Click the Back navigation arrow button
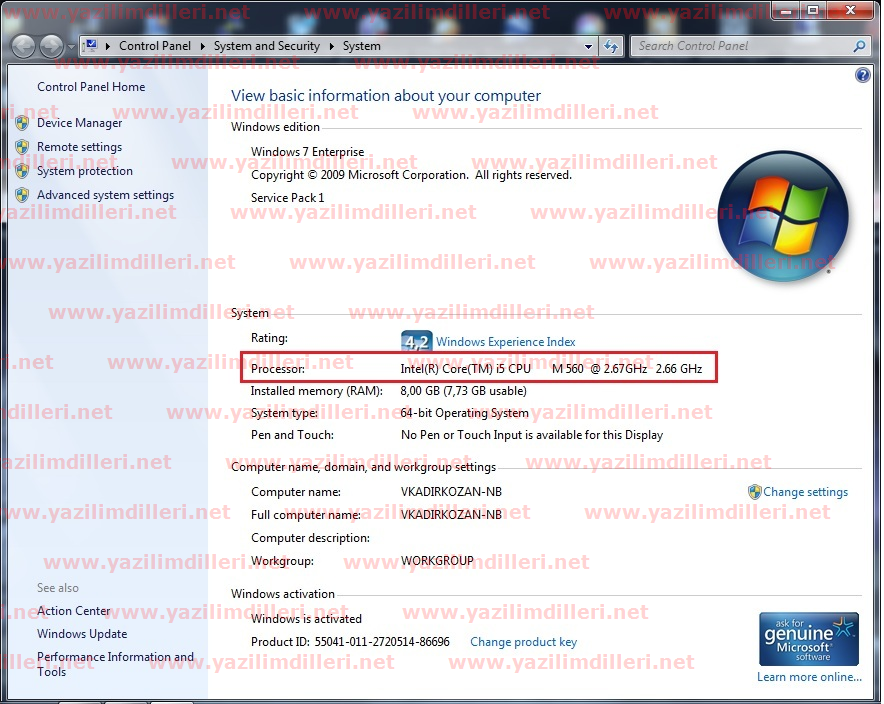 [24, 46]
